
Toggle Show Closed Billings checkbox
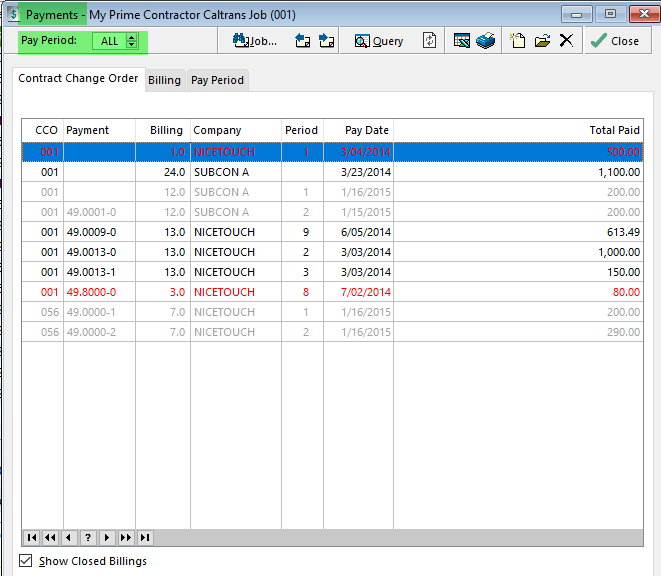point(25,561)
